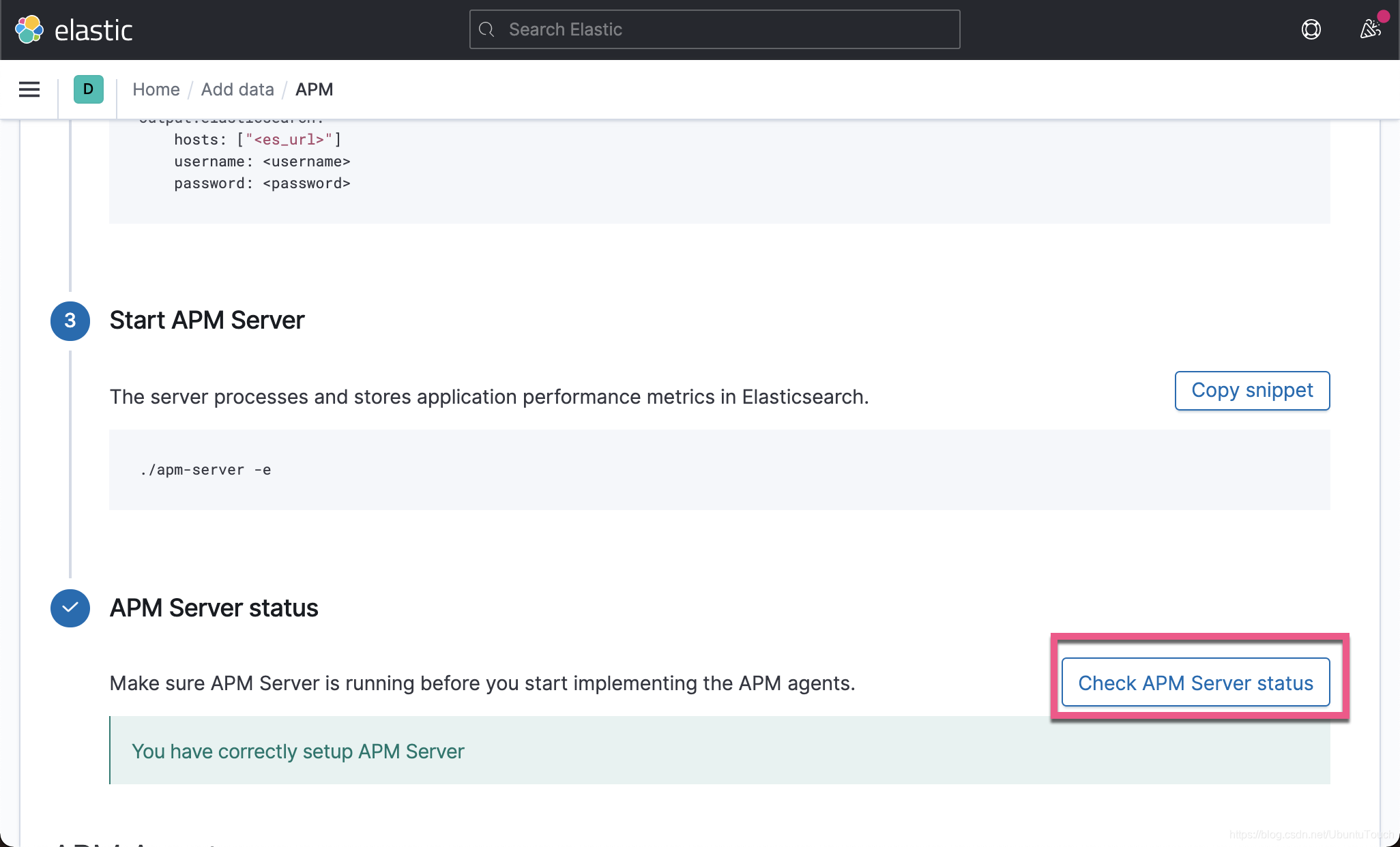
Task: Click the step 3 number badge
Action: 70,321
